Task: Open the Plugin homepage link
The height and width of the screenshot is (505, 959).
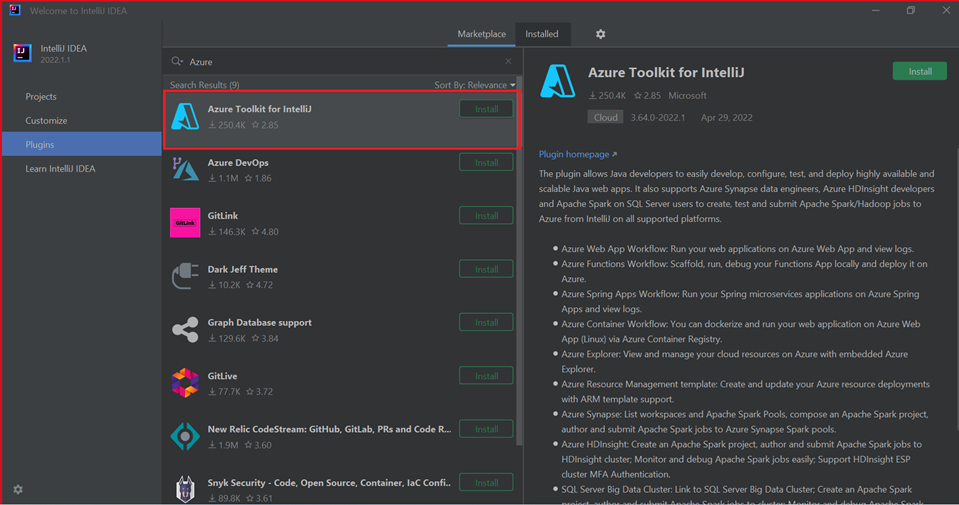Action: pos(577,154)
